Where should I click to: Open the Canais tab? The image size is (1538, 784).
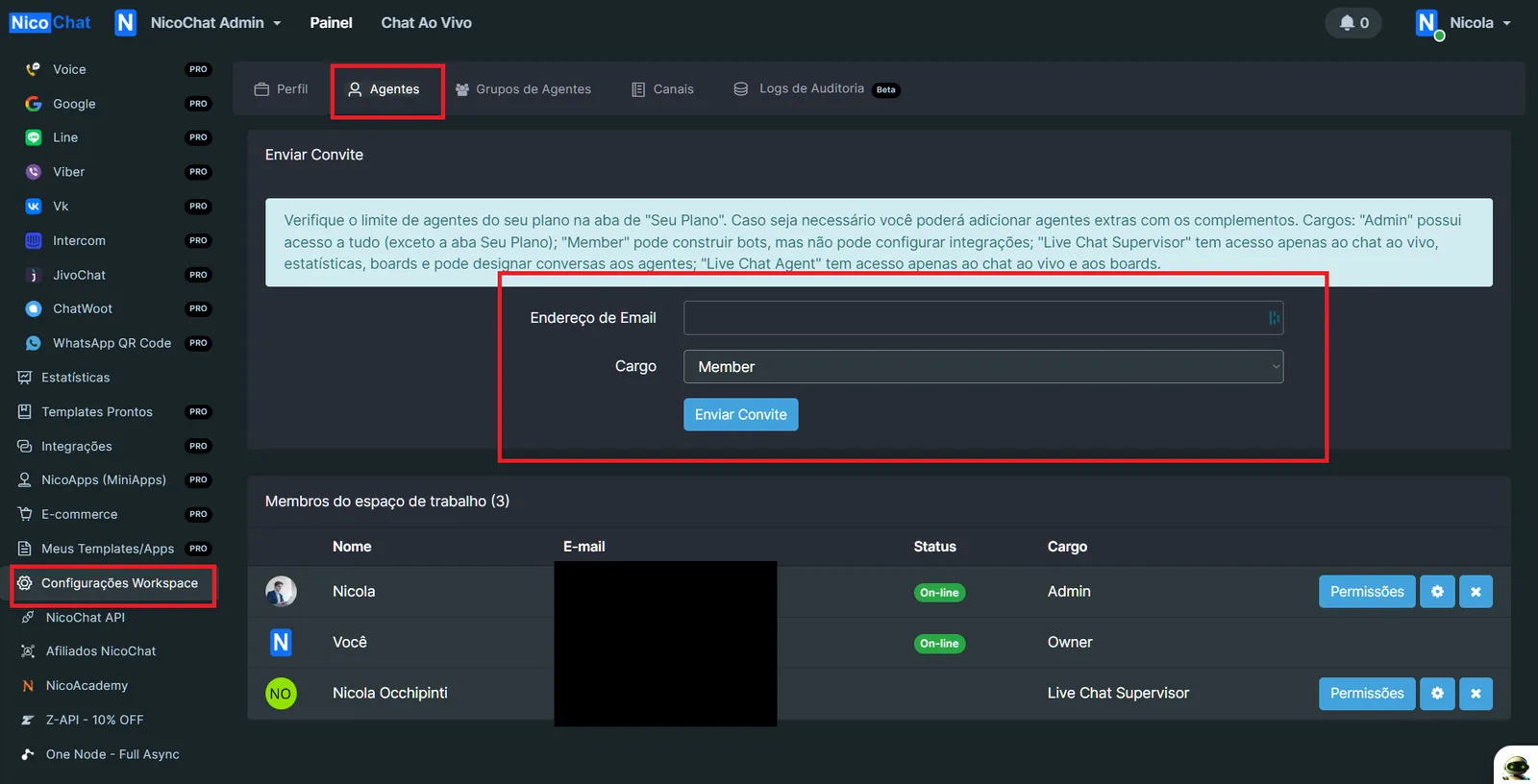coord(662,89)
